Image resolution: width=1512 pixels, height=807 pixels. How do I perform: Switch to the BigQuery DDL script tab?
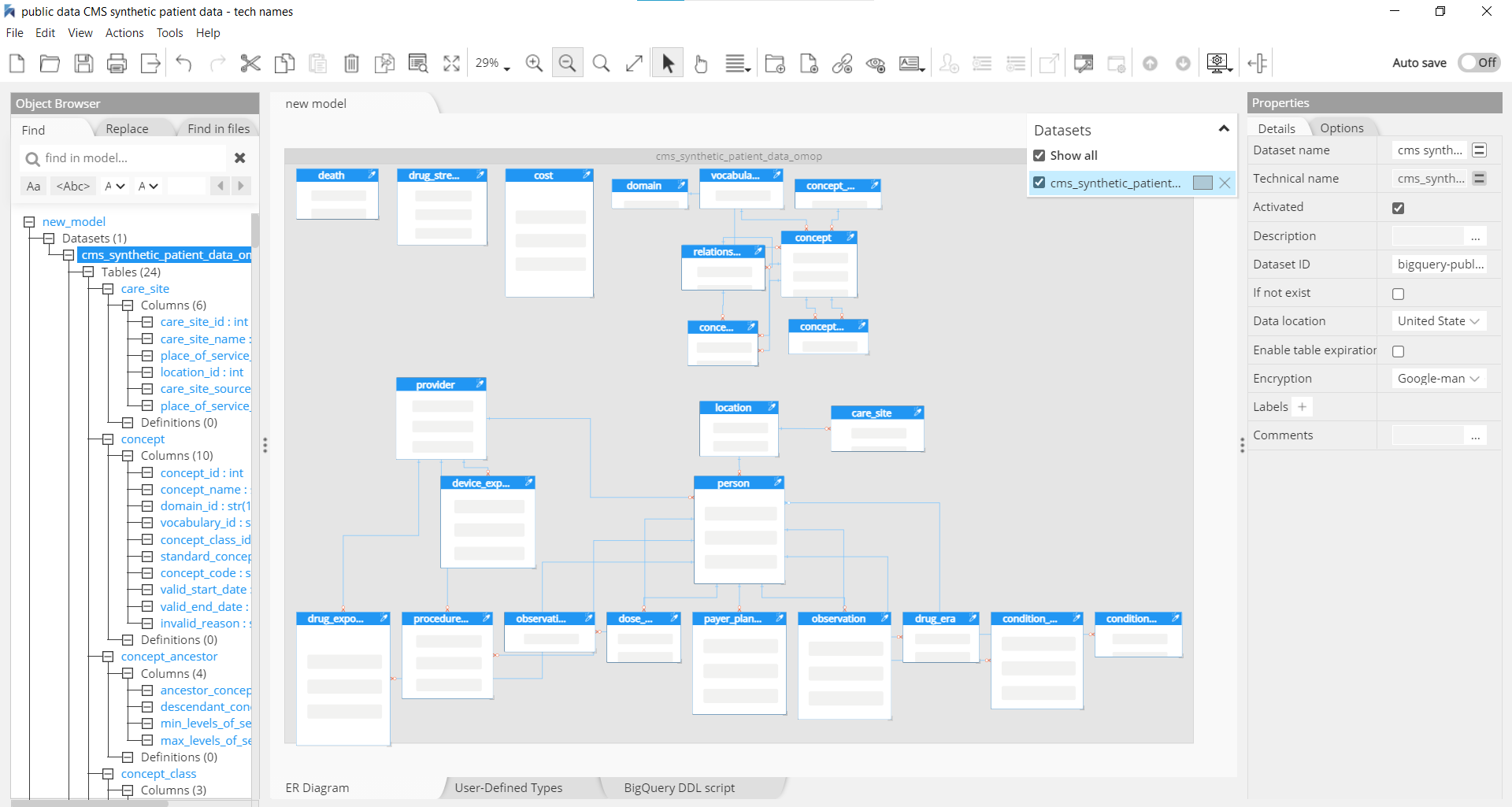tap(679, 787)
